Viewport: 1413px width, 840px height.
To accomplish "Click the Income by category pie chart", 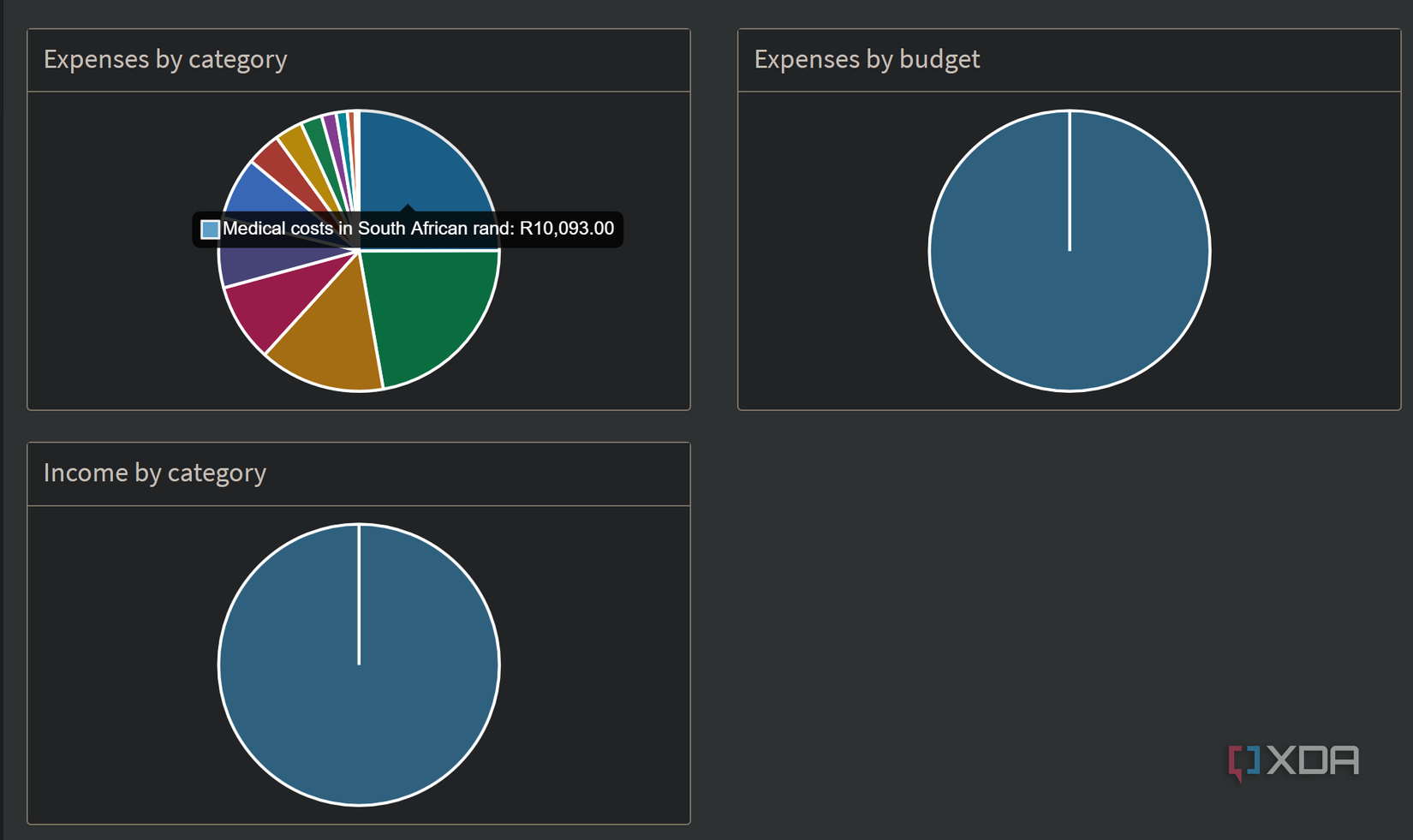I will tap(359, 664).
